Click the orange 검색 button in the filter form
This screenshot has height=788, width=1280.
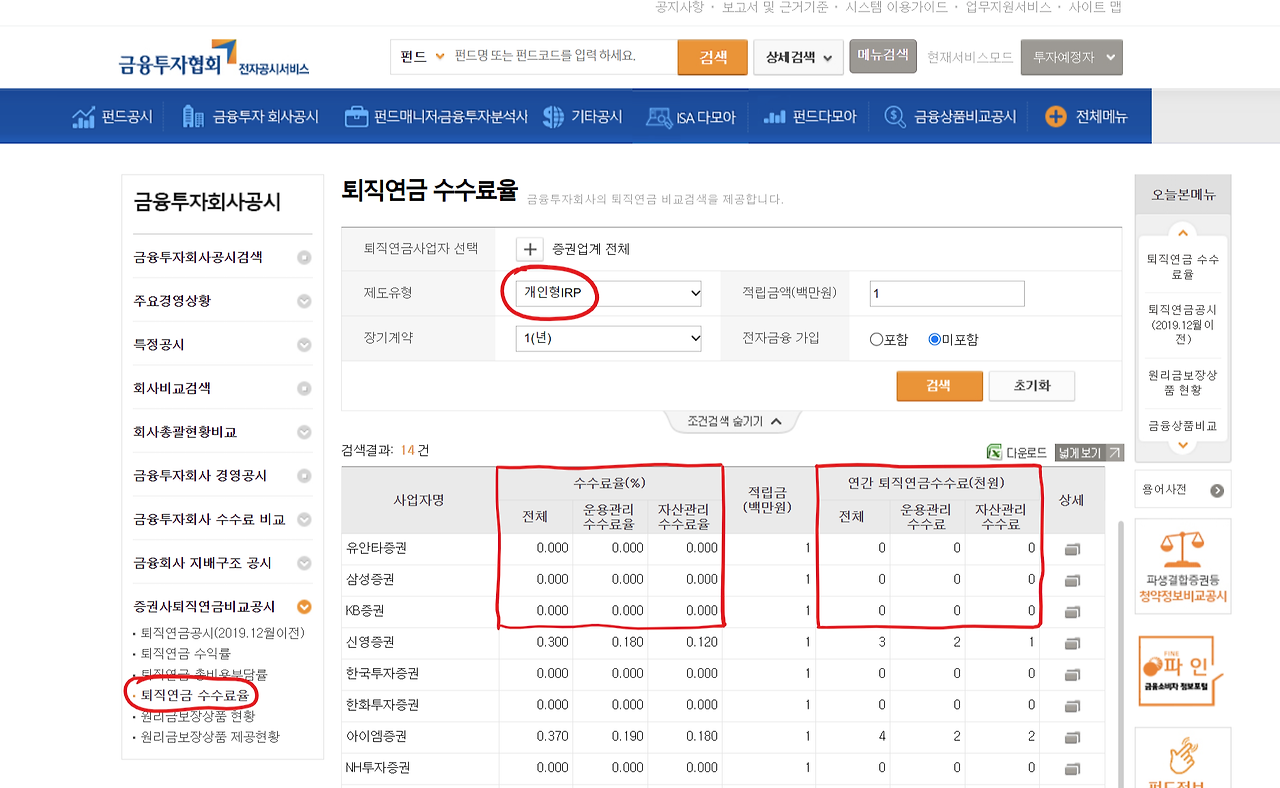click(939, 386)
